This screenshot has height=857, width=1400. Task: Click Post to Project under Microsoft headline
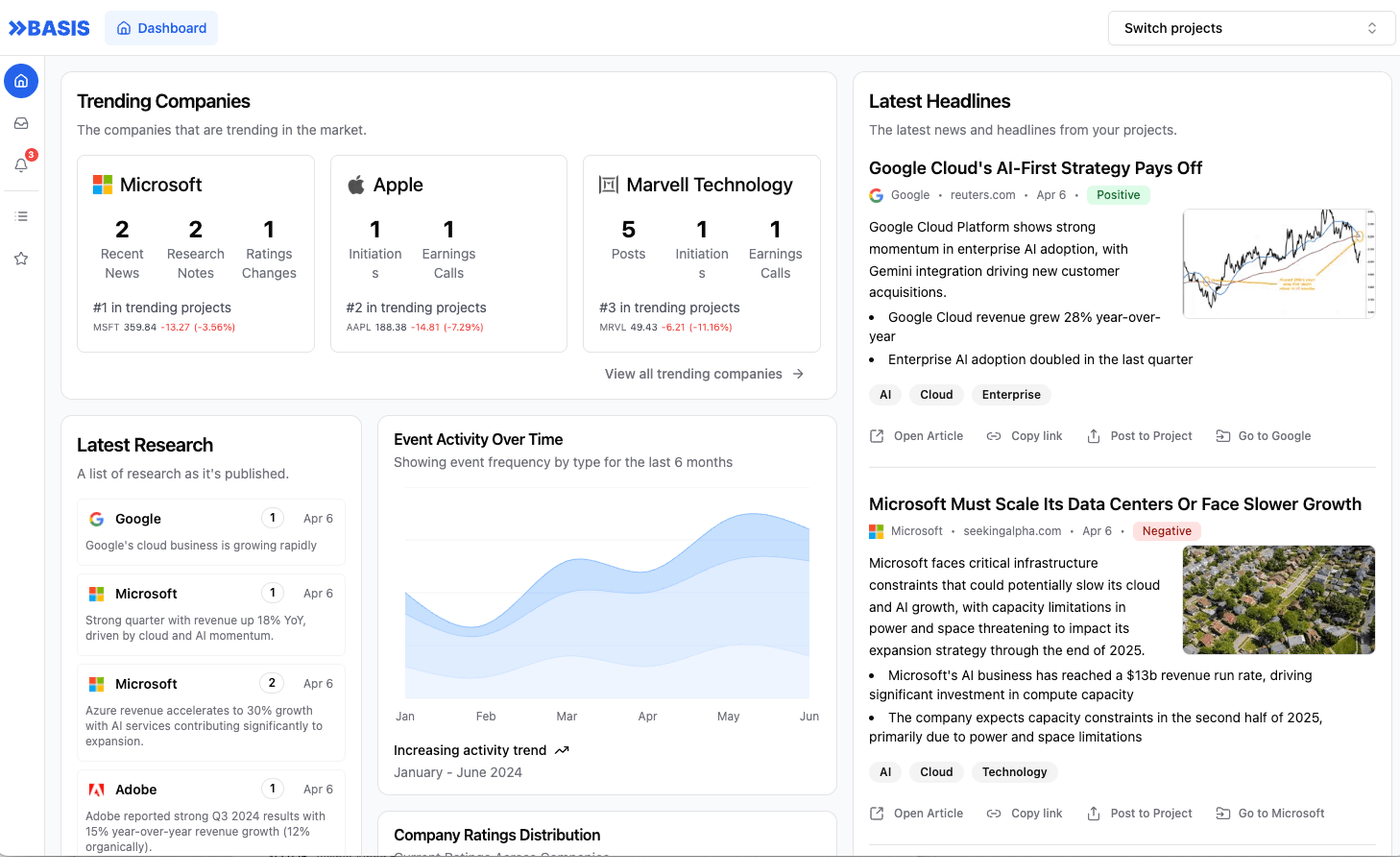pyautogui.click(x=1140, y=813)
